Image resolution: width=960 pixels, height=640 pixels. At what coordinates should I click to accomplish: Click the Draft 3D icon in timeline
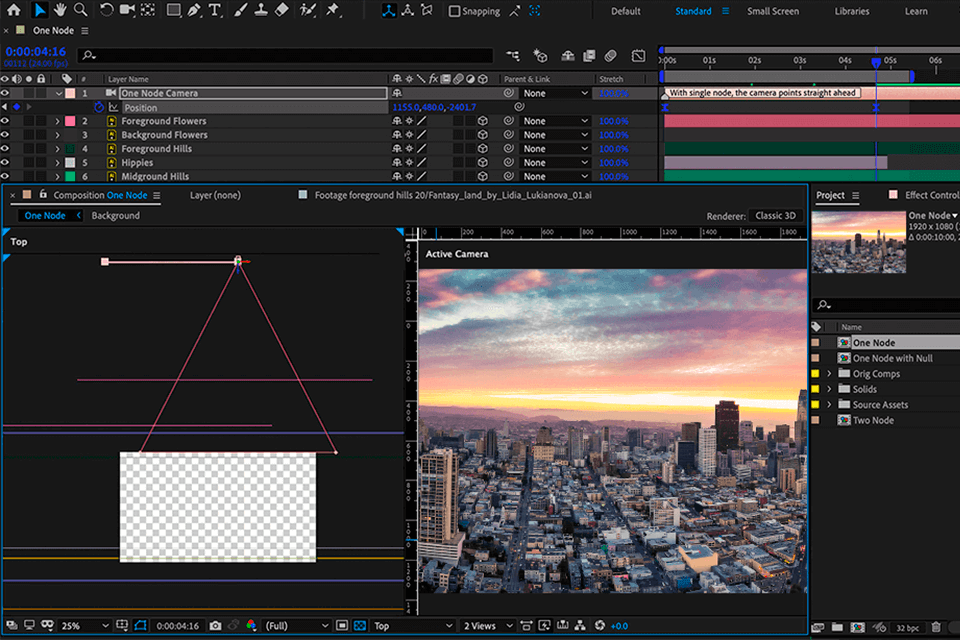[x=540, y=56]
